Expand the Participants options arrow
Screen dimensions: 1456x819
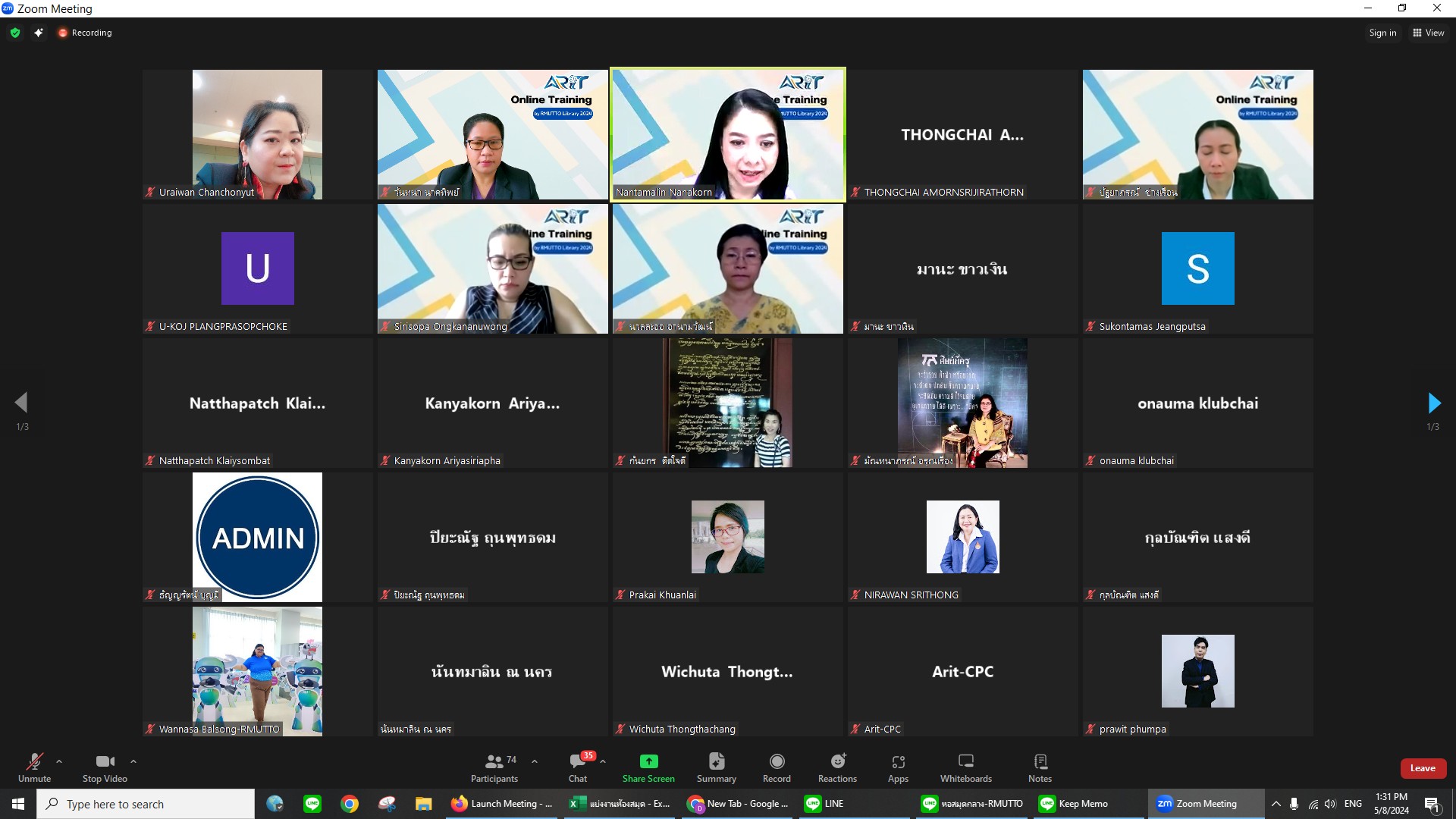(535, 761)
